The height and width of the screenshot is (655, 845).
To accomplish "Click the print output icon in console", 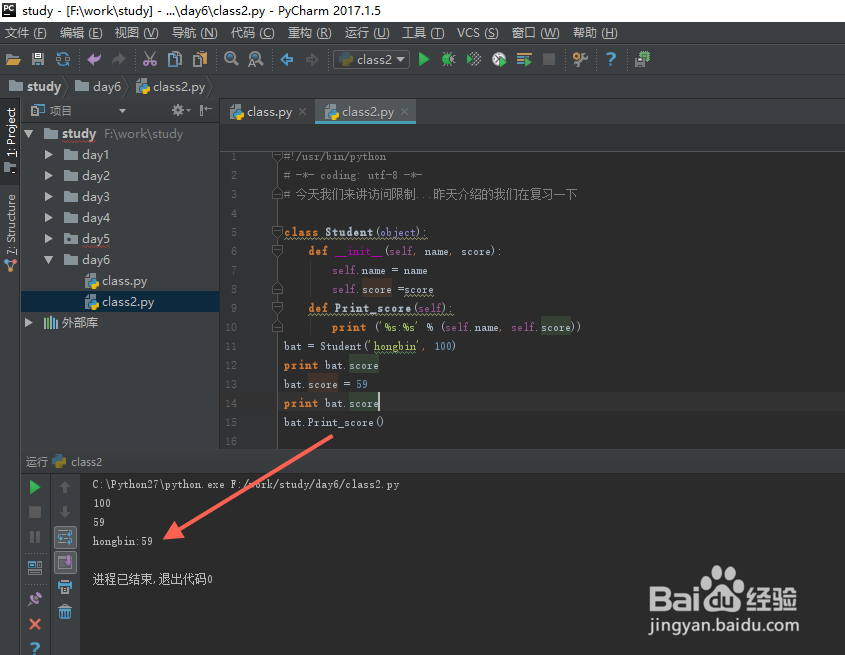I will [x=65, y=587].
